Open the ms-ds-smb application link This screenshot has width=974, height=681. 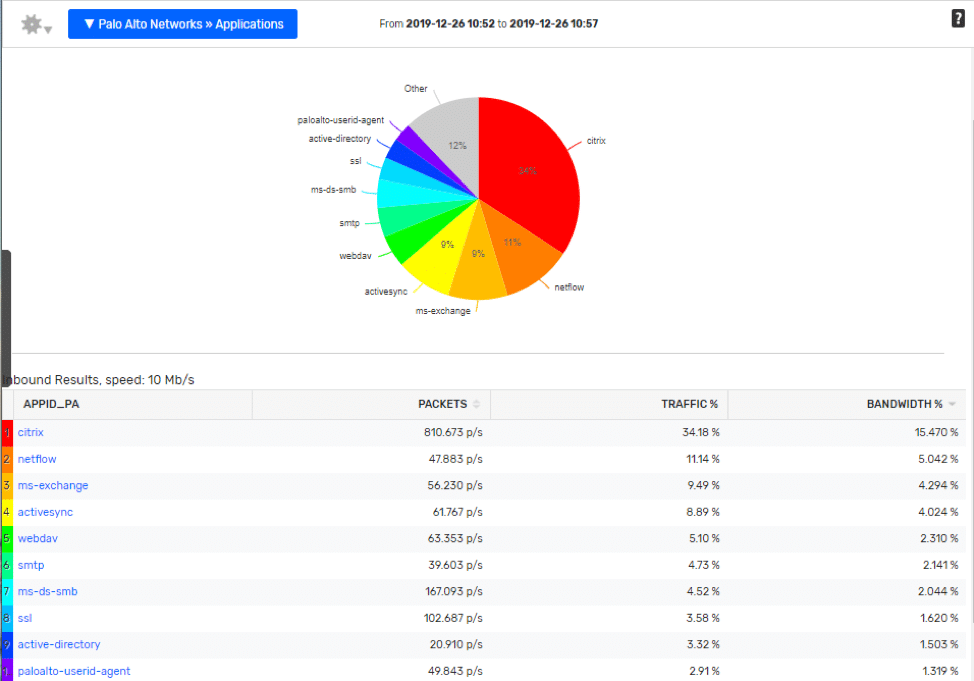[x=47, y=591]
